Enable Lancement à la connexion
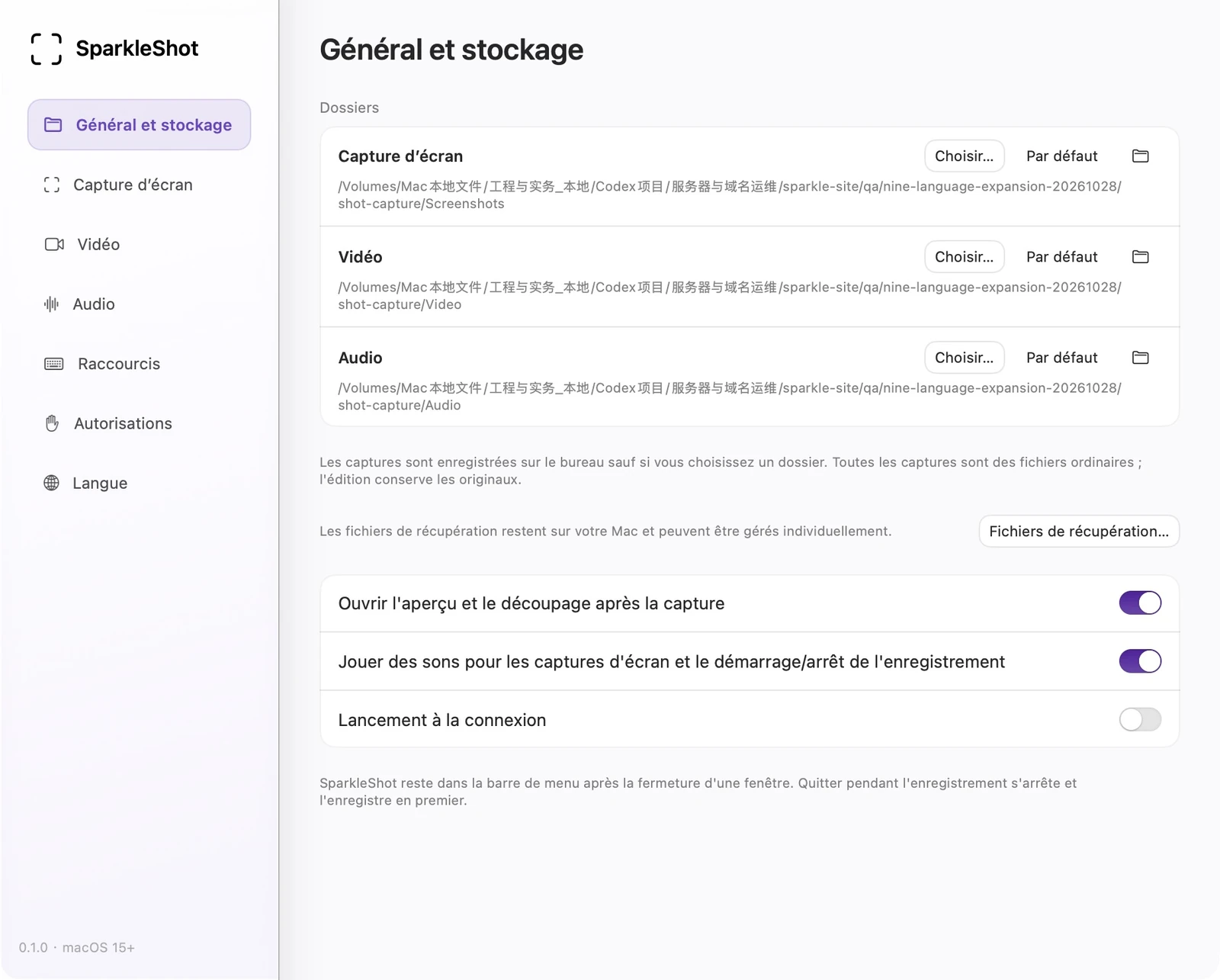Image resolution: width=1220 pixels, height=980 pixels. (x=1140, y=719)
